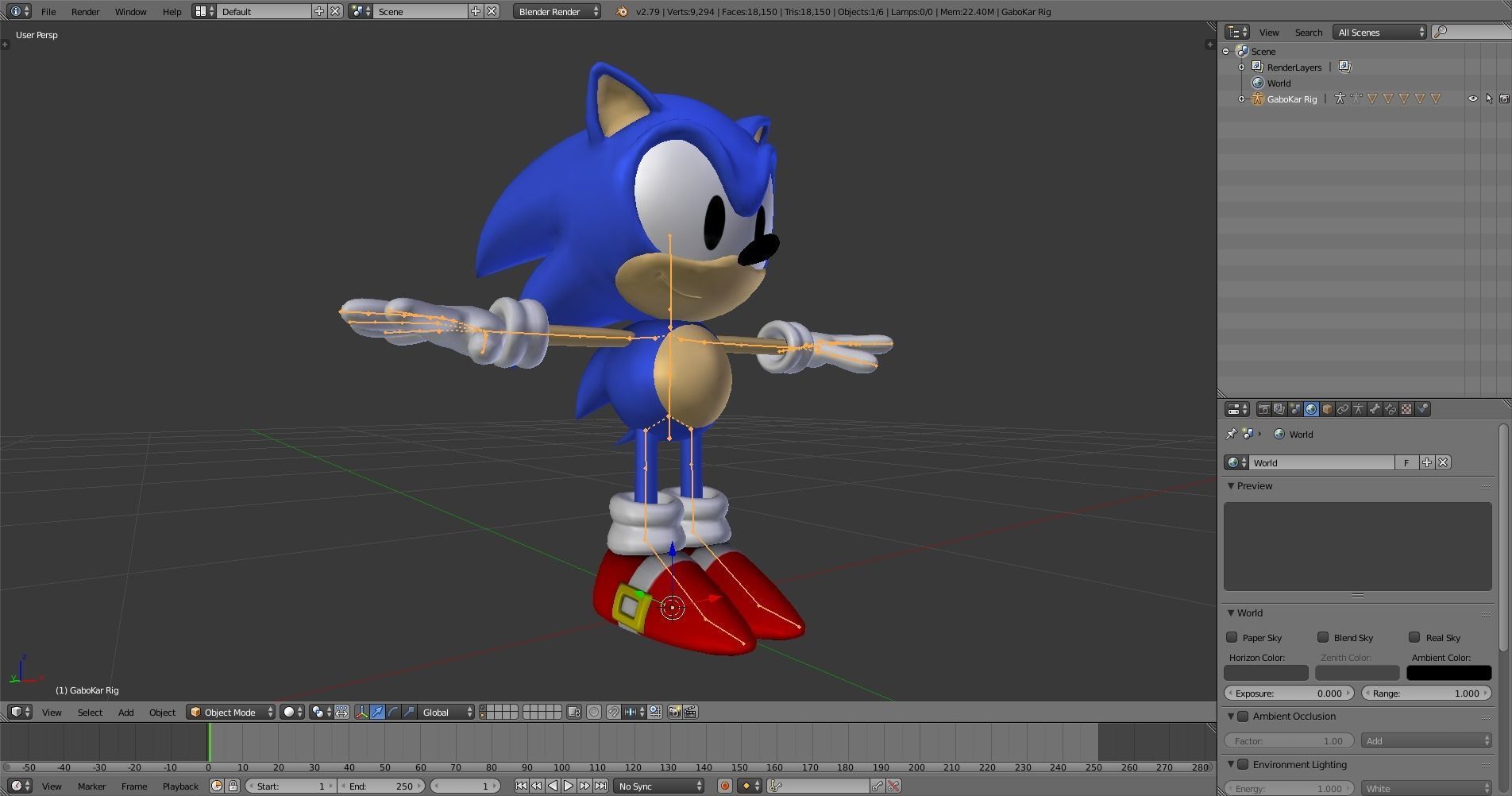This screenshot has height=796, width=1512.
Task: Open the All Scenes outliner filter dropdown
Action: click(1379, 32)
